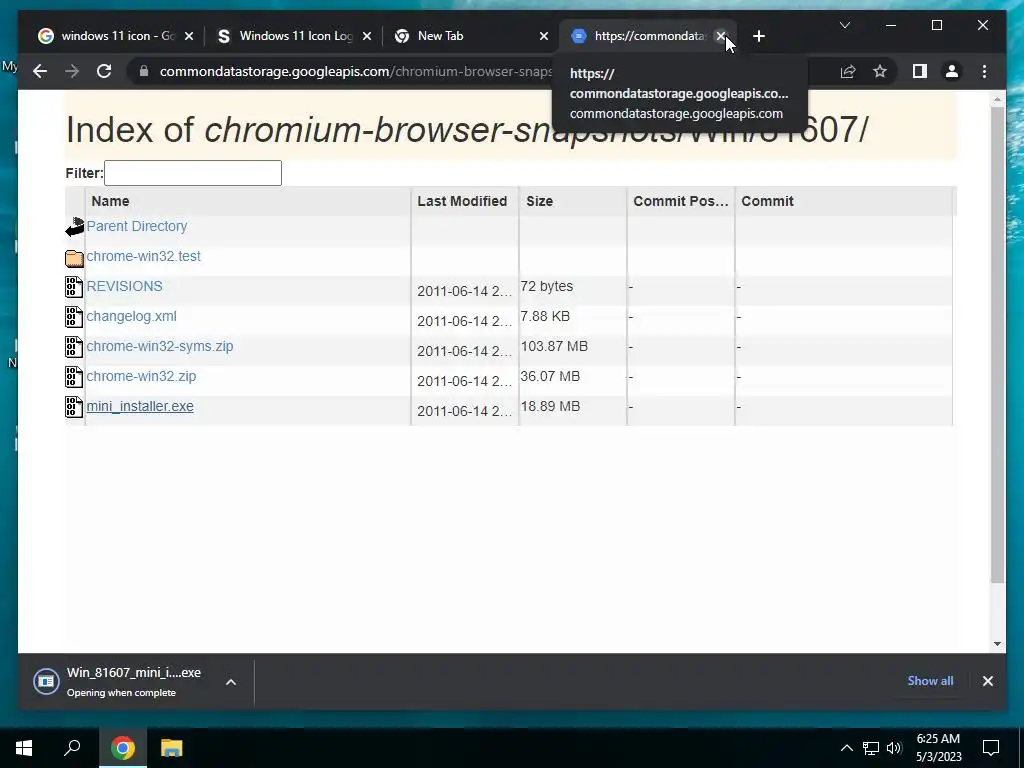Click the page's vertical scrollbar thumb
The width and height of the screenshot is (1024, 768).
pyautogui.click(x=997, y=345)
